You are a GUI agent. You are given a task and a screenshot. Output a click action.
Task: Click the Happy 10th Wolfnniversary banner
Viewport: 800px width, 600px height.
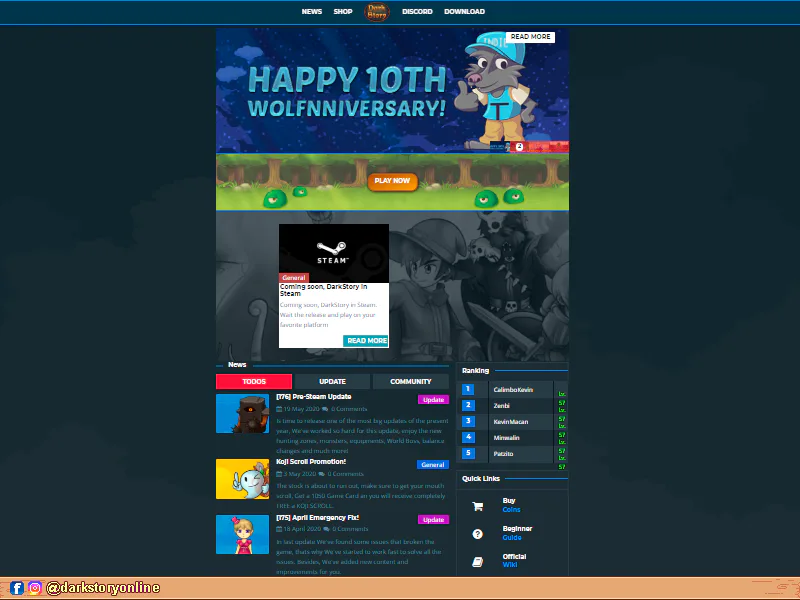392,90
